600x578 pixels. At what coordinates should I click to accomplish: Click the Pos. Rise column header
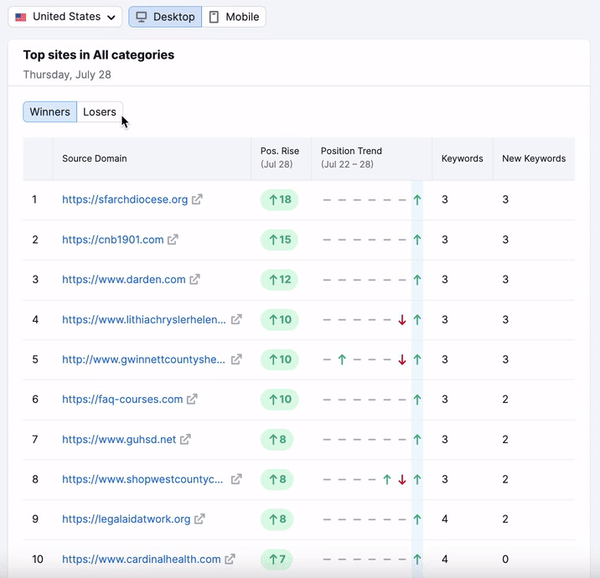click(x=280, y=157)
